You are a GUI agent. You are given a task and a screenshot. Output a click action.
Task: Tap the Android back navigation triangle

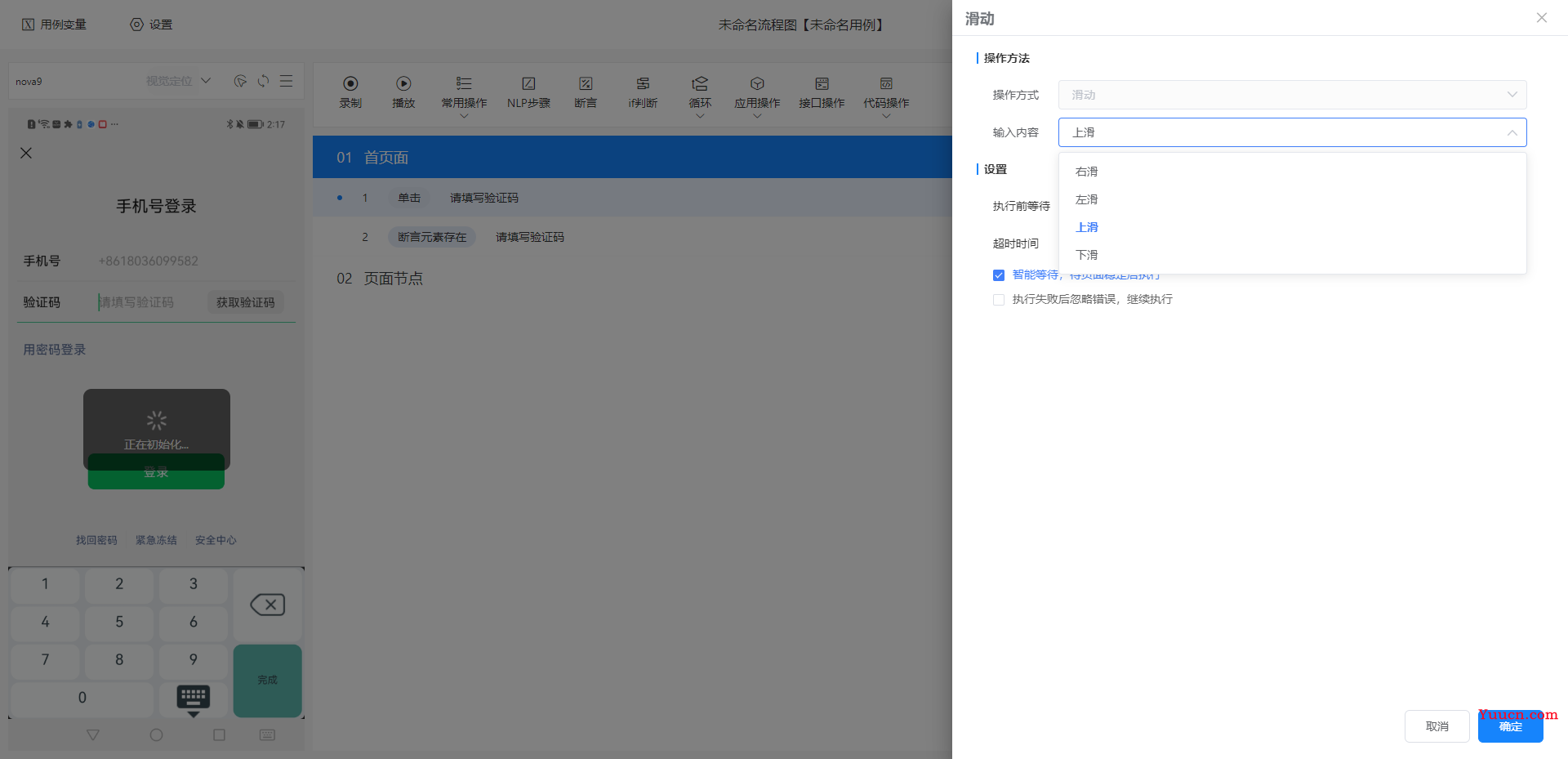(93, 734)
